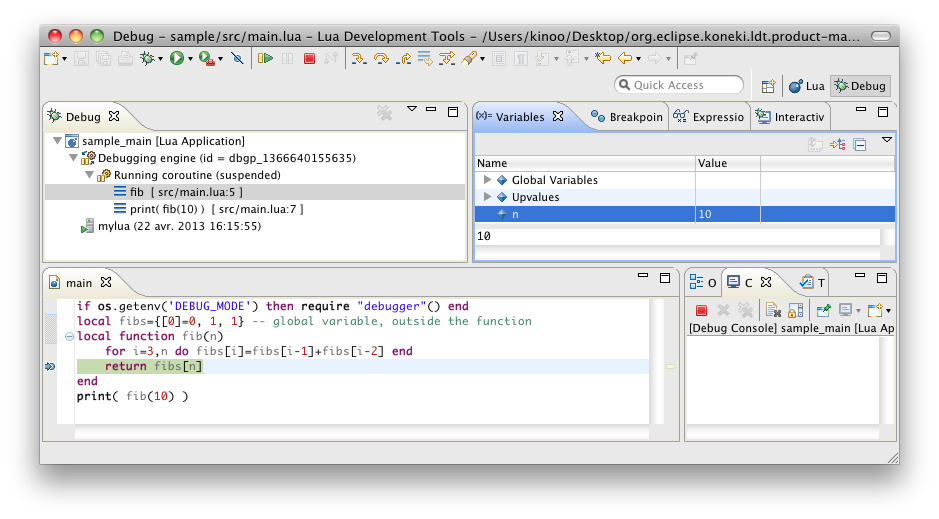Open the Run launch dropdown arrow
This screenshot has width=939, height=519.
point(190,59)
